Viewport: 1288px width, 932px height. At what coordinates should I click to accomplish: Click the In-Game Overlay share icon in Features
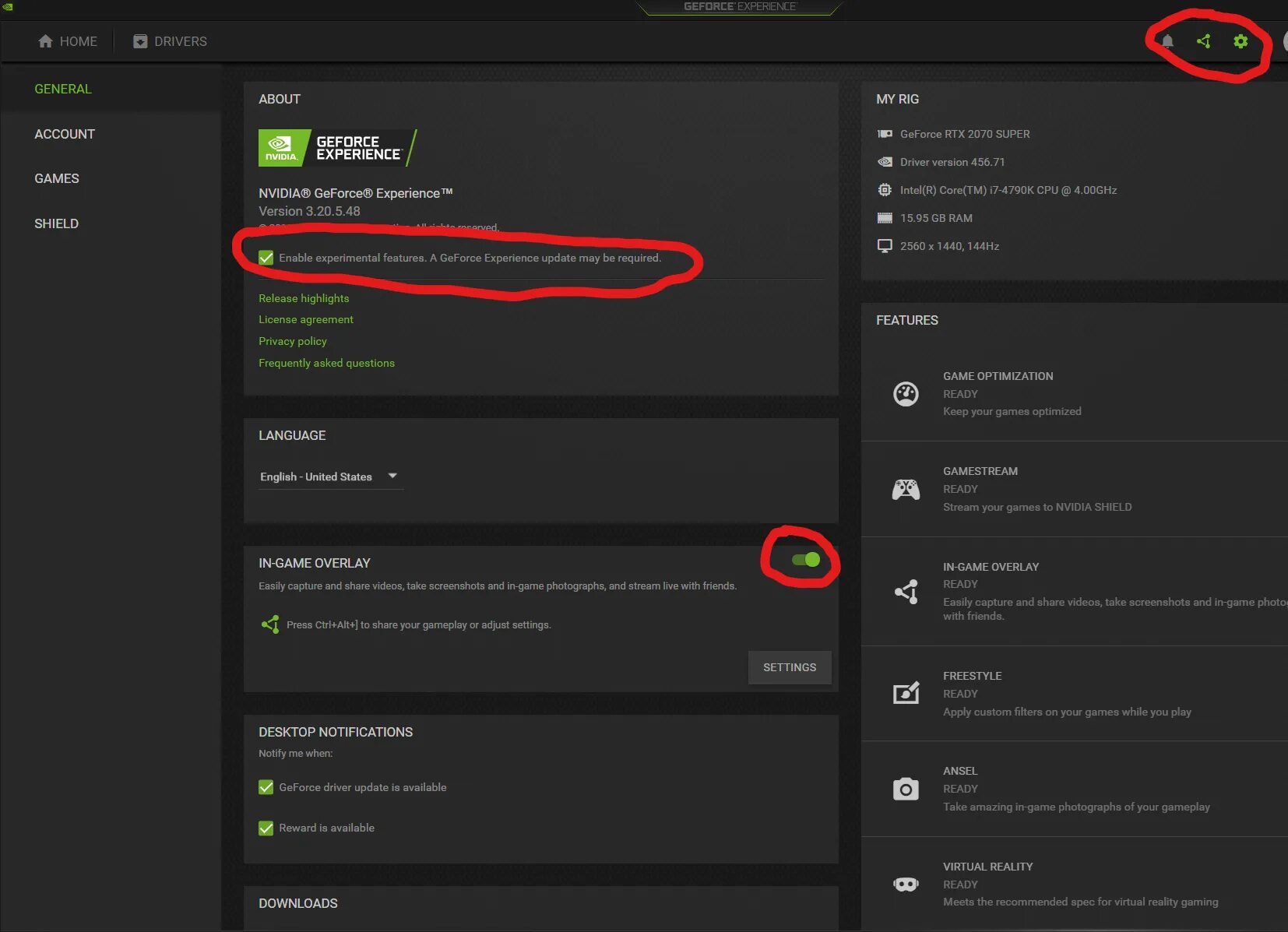(x=906, y=592)
